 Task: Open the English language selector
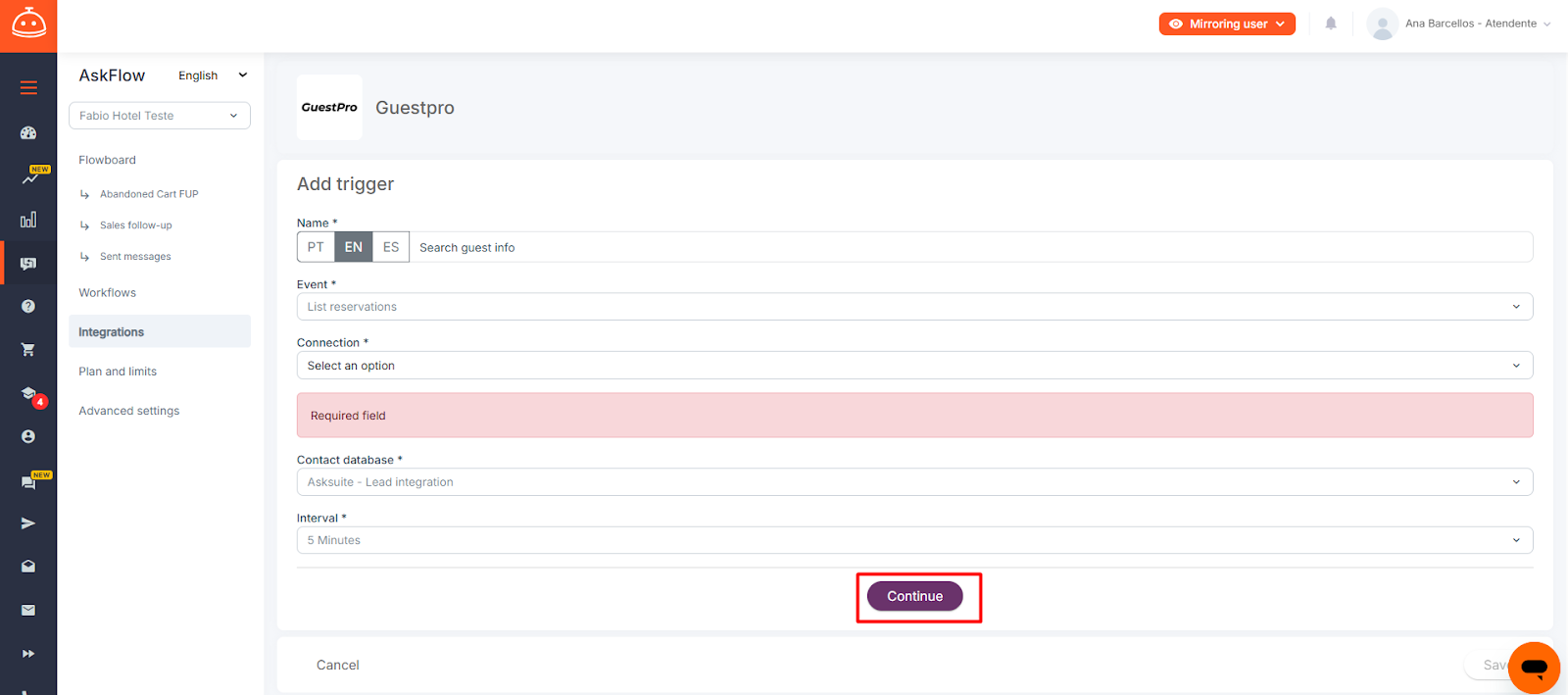(213, 75)
